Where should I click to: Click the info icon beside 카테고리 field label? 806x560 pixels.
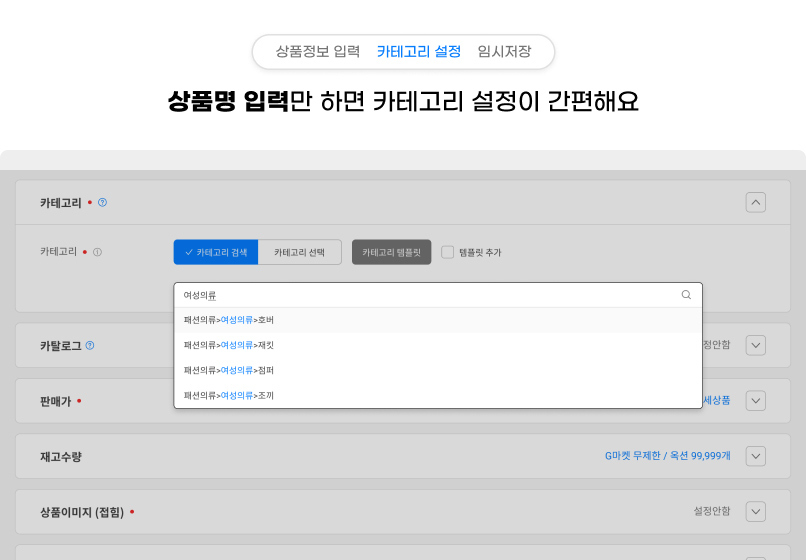[x=97, y=252]
